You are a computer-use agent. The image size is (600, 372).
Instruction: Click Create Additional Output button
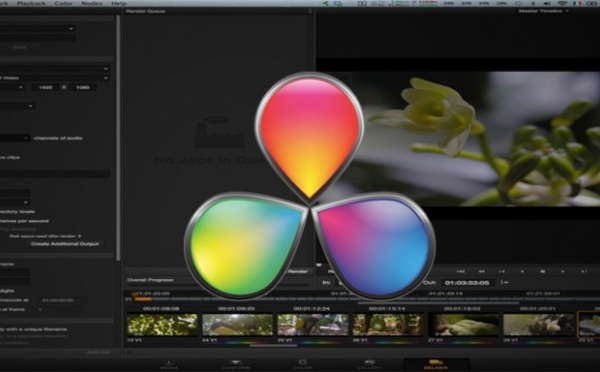65,244
